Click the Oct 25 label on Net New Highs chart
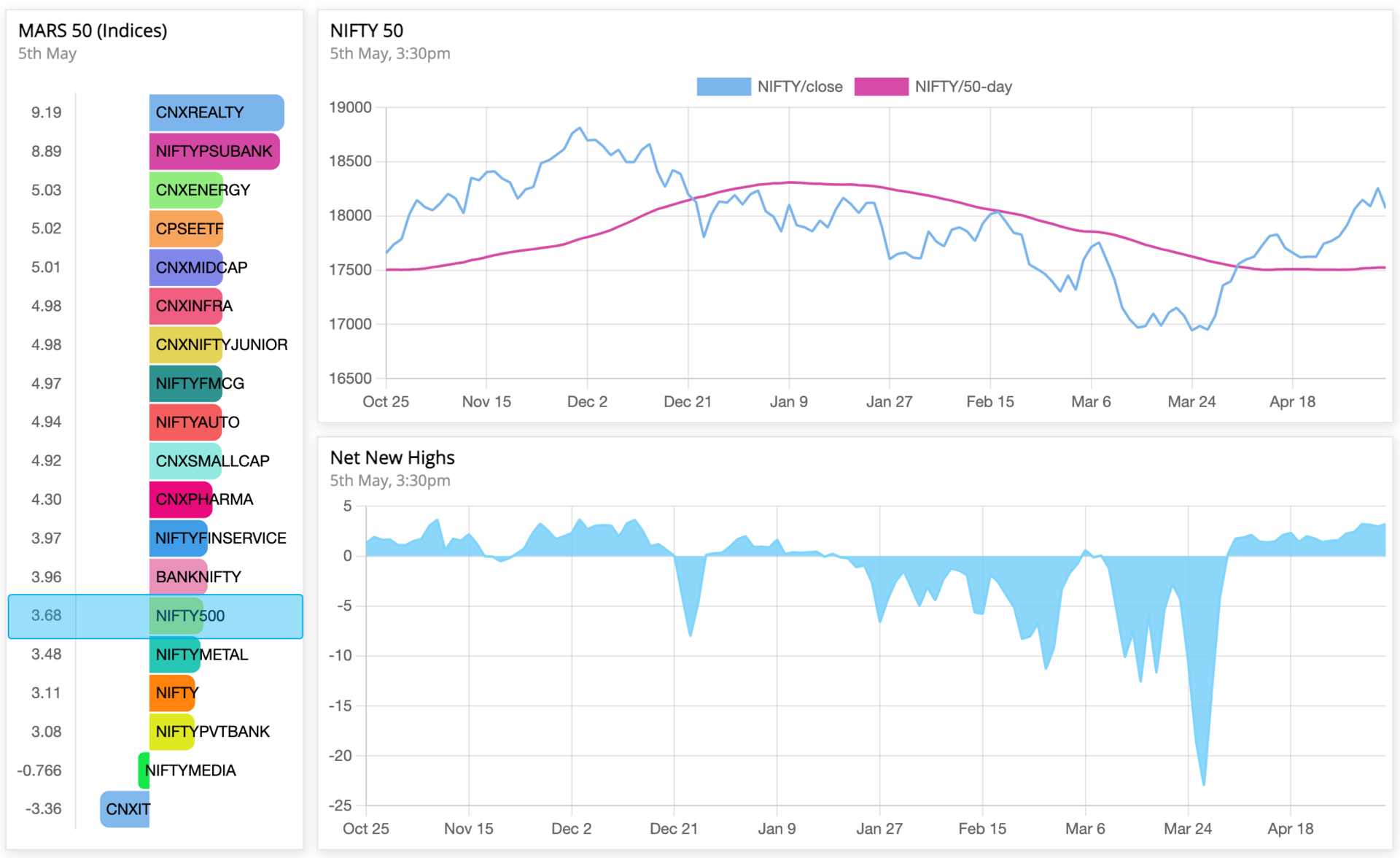Screen dimensions: 1400x858 365,829
